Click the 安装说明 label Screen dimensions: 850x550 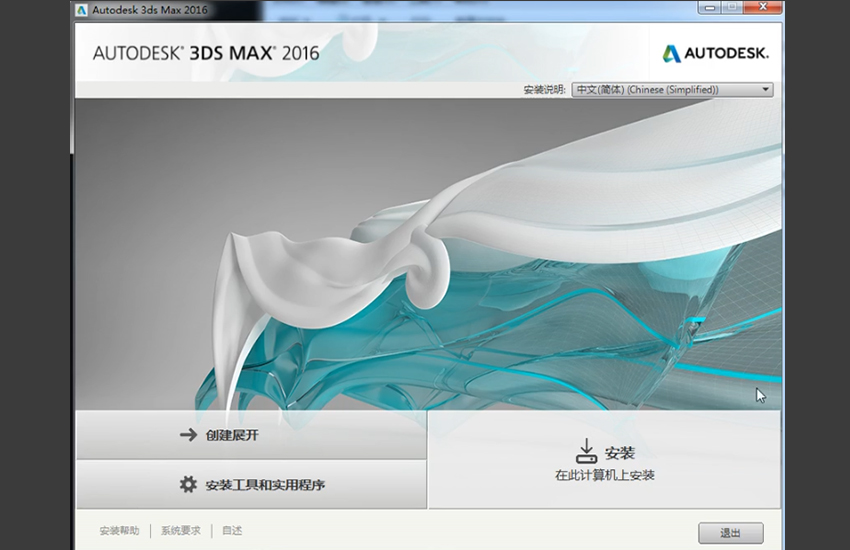tap(544, 90)
